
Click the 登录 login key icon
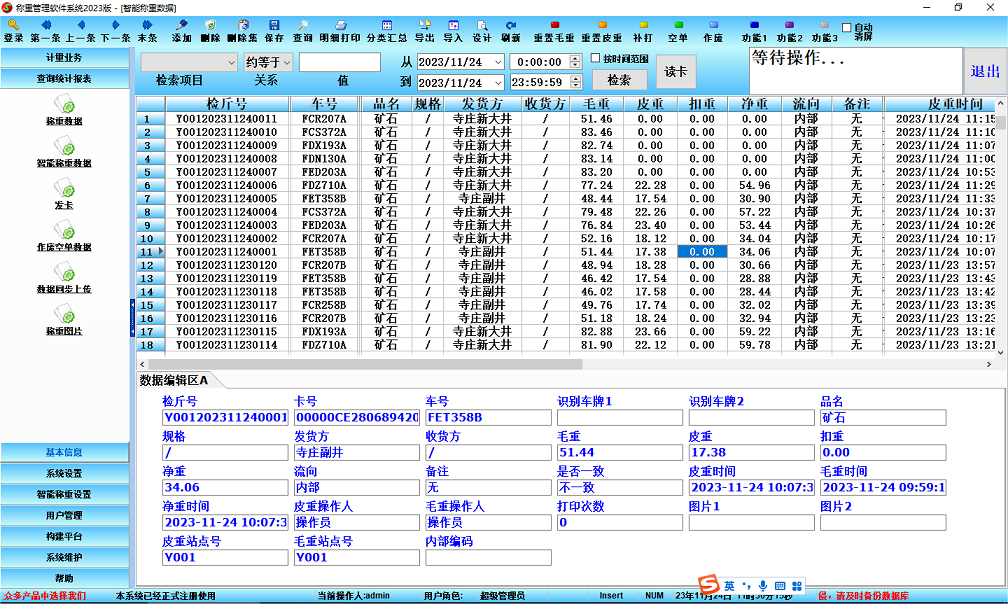(x=14, y=31)
